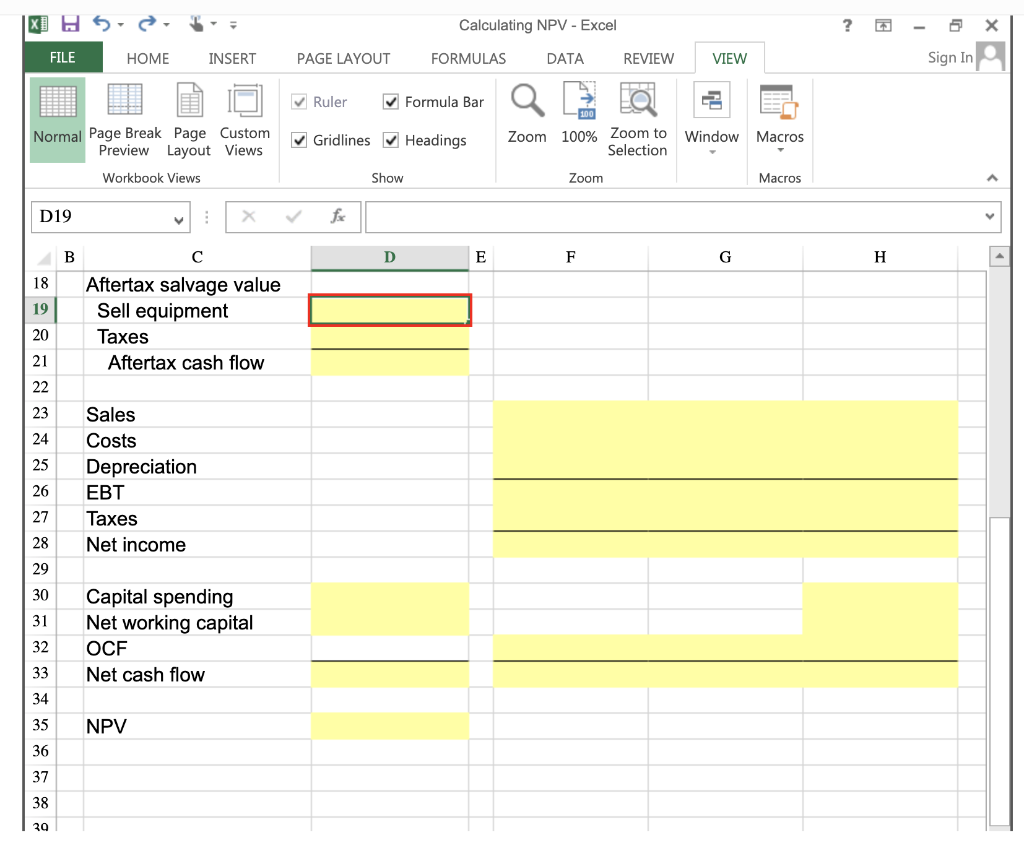
Task: Uncheck the Gridlines checkbox
Action: coord(298,140)
